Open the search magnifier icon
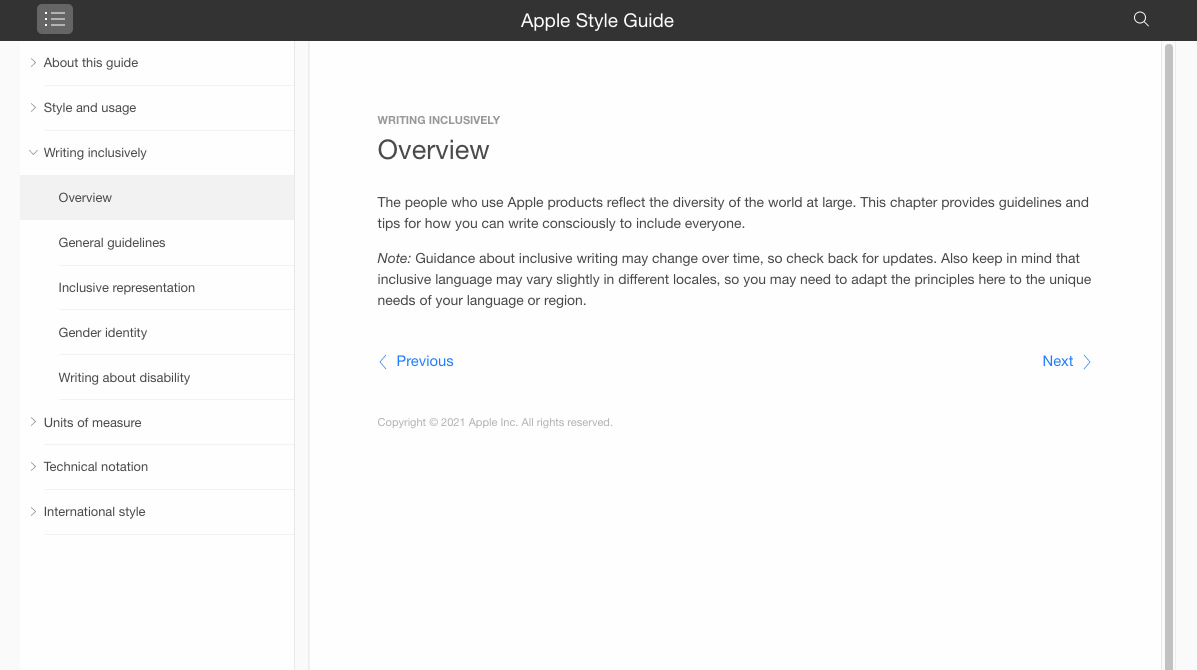1197x670 pixels. [x=1140, y=18]
